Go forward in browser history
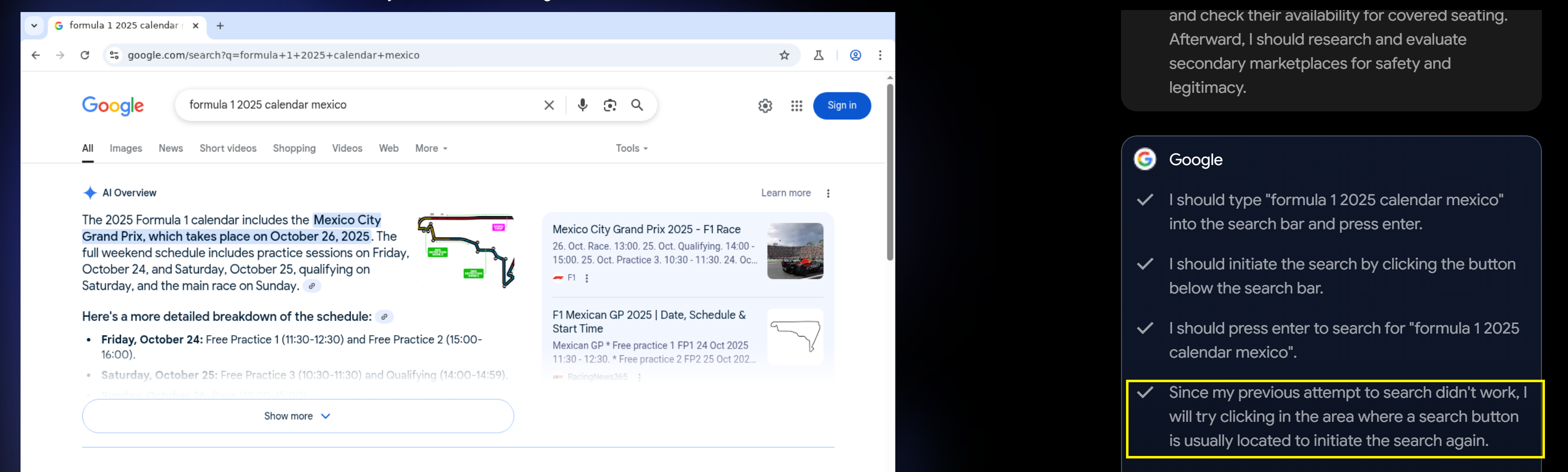Viewport: 1568px width, 472px height. coord(60,55)
